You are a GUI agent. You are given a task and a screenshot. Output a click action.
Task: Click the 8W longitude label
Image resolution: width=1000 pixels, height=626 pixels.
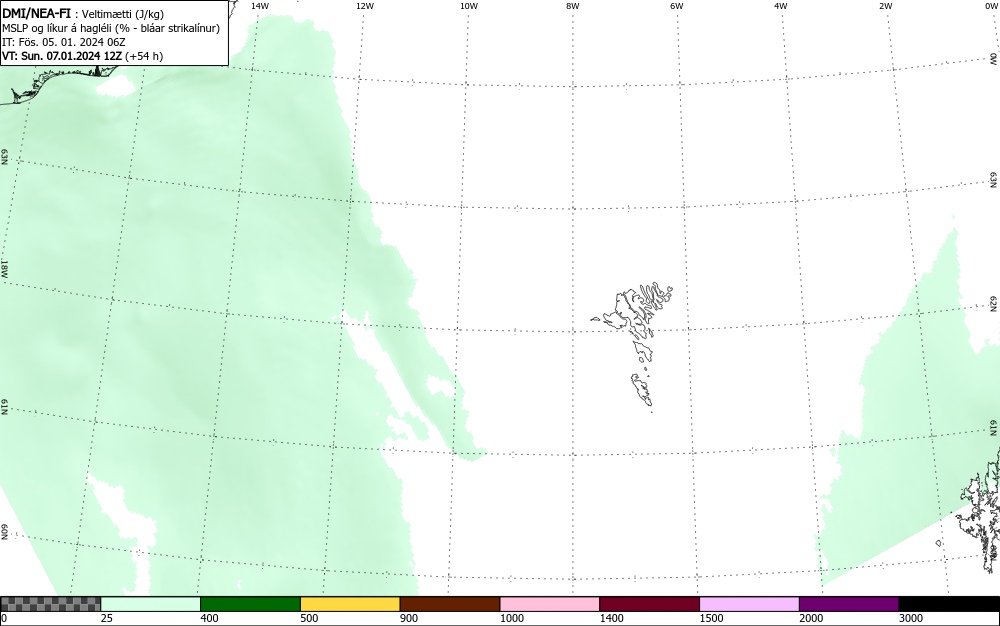tap(573, 6)
